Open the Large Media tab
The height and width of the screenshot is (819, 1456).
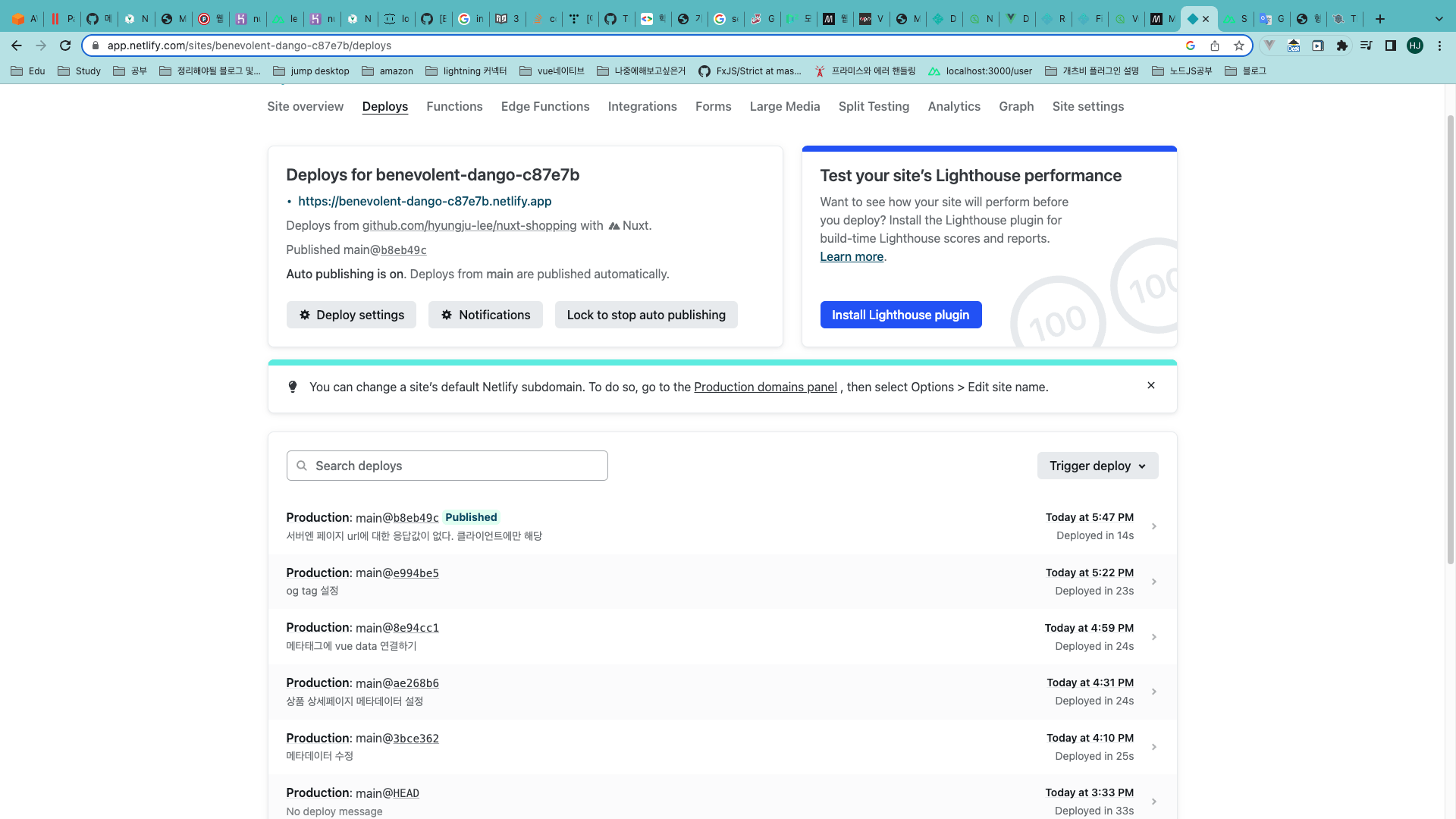tap(785, 106)
